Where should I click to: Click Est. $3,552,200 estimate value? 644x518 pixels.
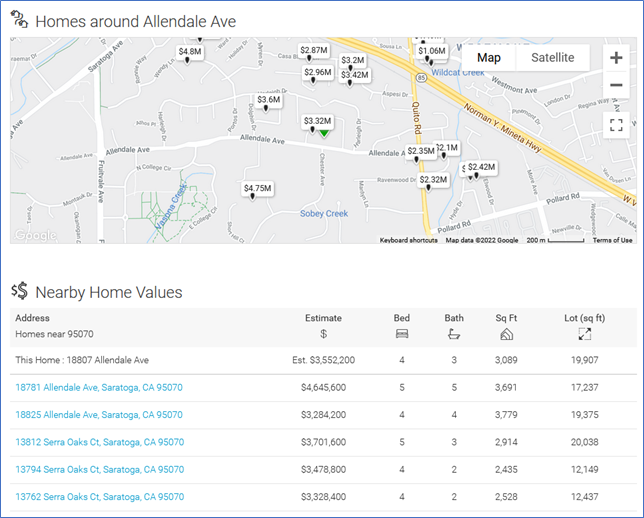click(x=323, y=360)
